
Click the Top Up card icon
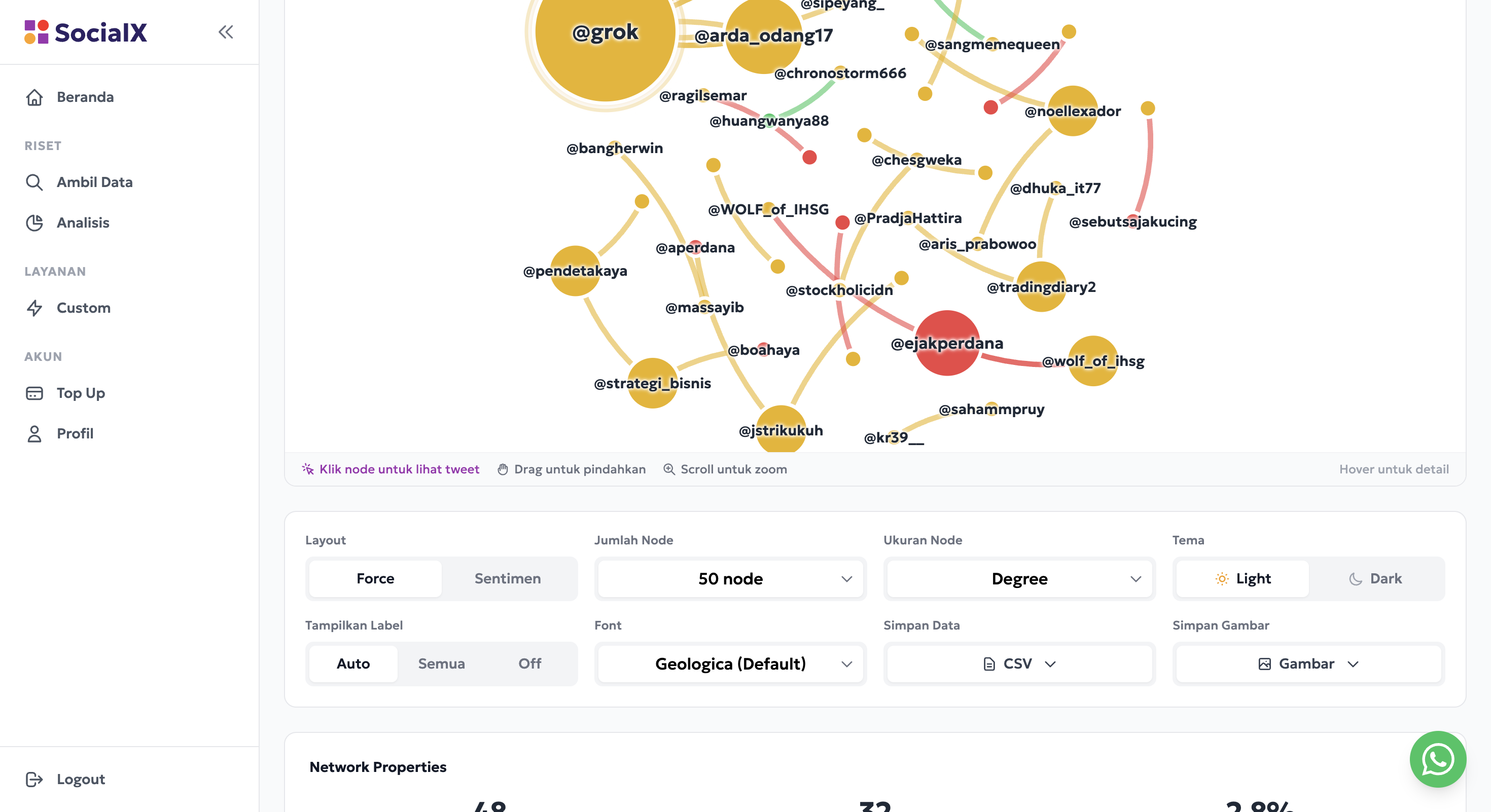[34, 393]
